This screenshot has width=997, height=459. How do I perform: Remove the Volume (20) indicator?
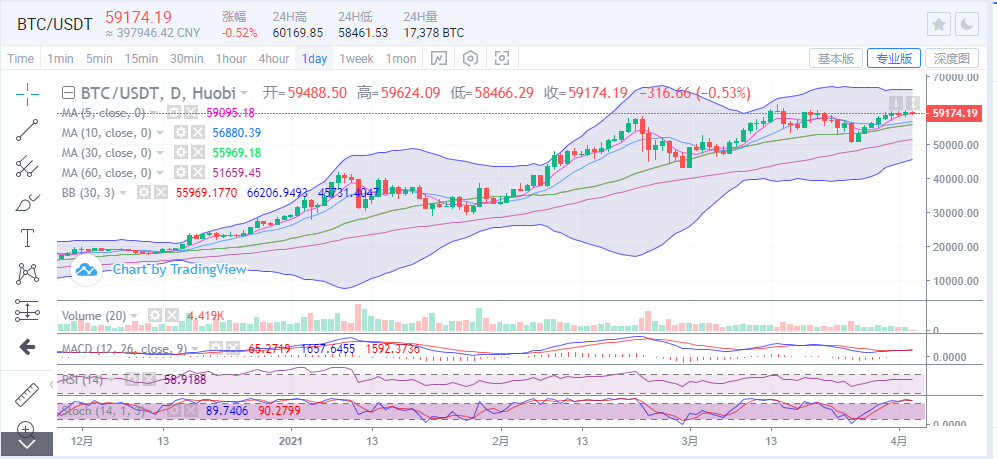[172, 315]
